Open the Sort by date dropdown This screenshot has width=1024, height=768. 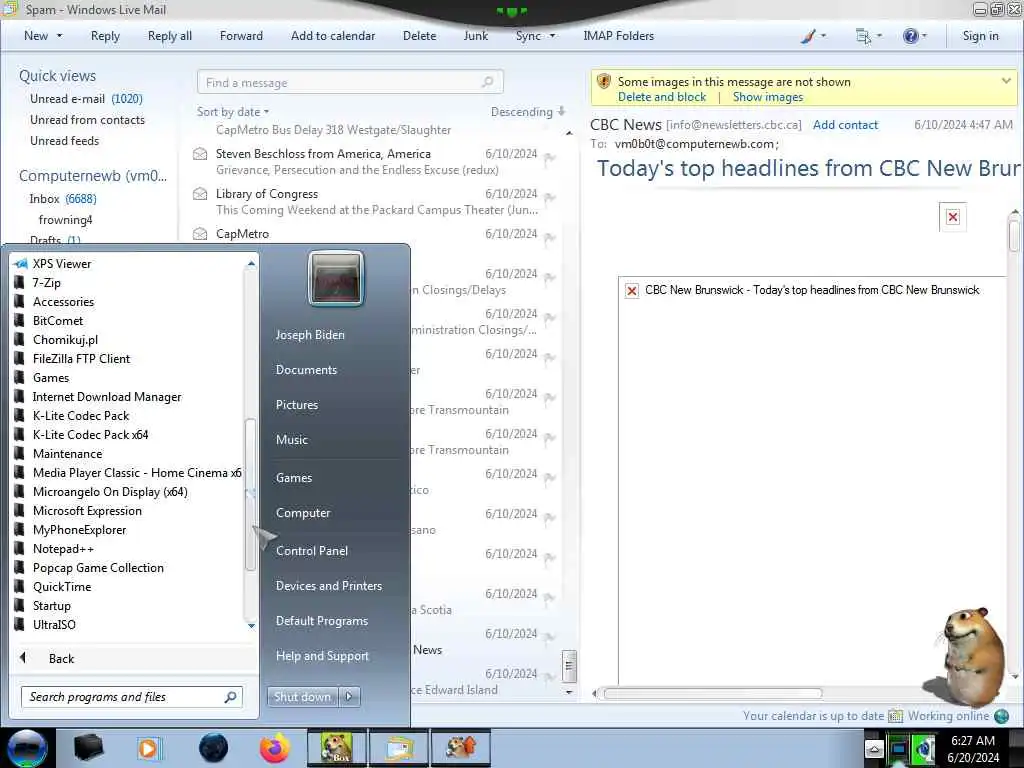[233, 112]
